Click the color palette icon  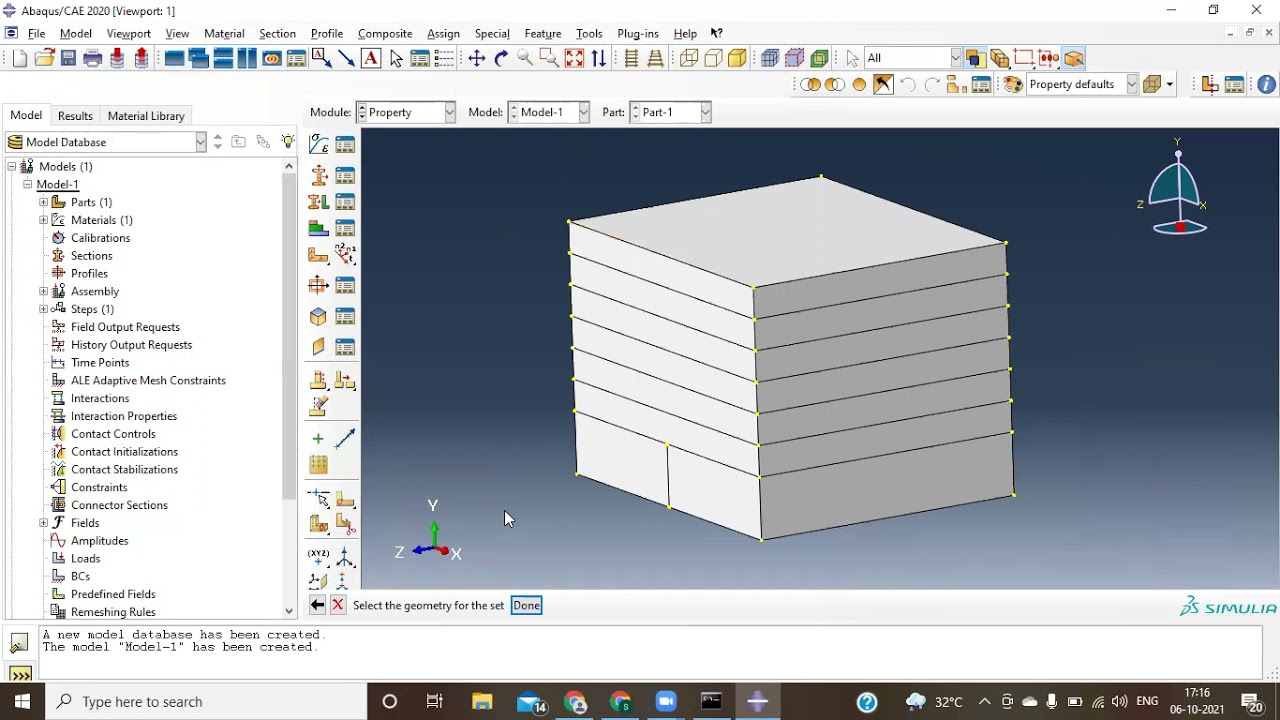pyautogui.click(x=1013, y=85)
